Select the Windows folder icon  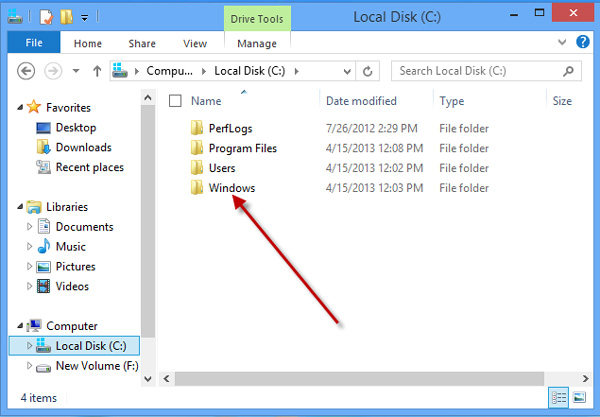(x=197, y=187)
